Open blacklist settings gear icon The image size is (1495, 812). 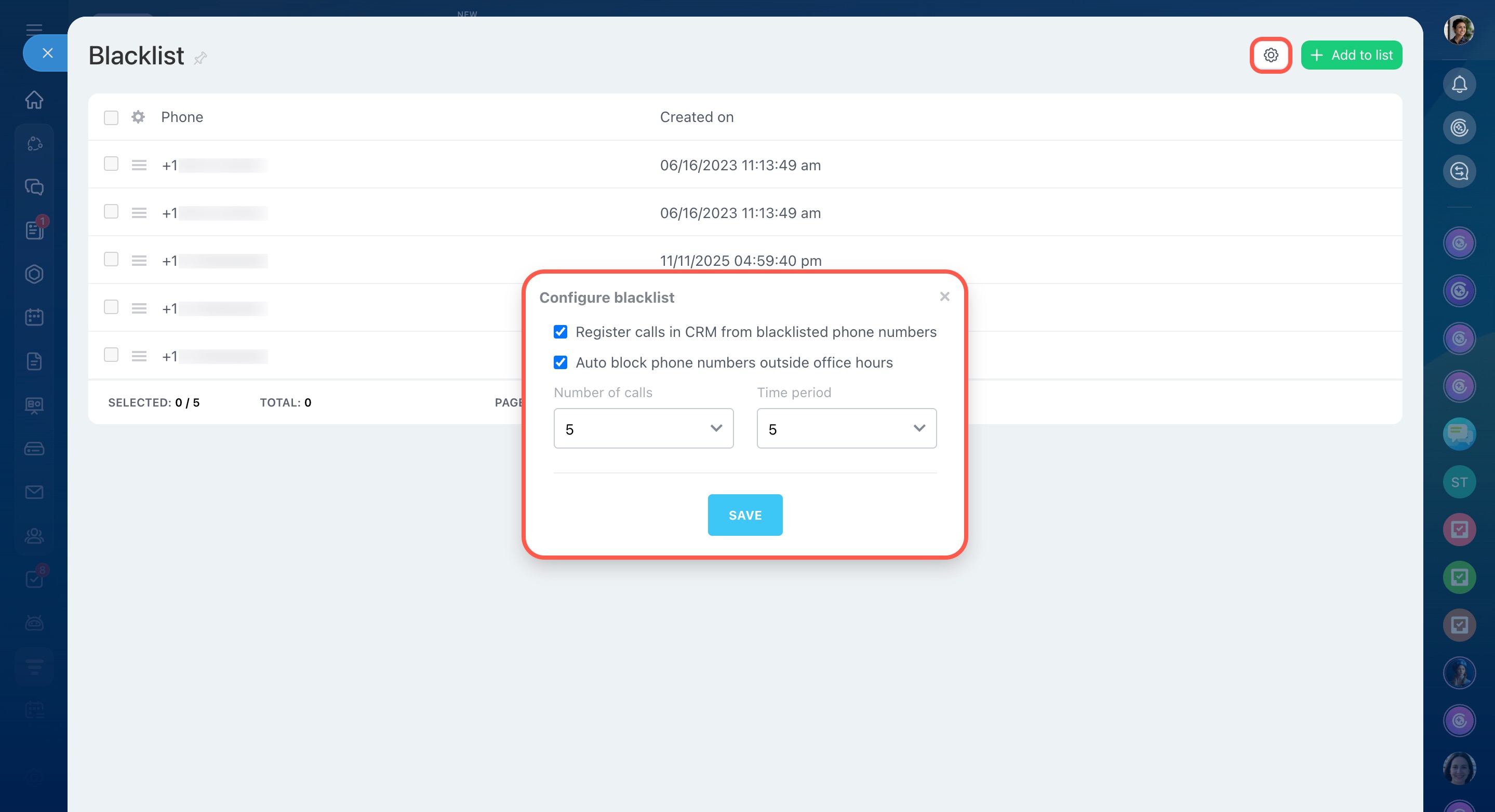pyautogui.click(x=1271, y=55)
